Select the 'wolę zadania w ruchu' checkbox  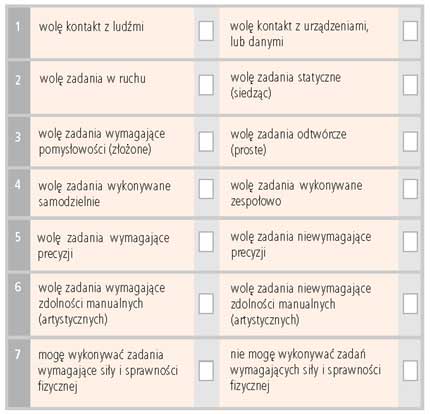click(206, 85)
